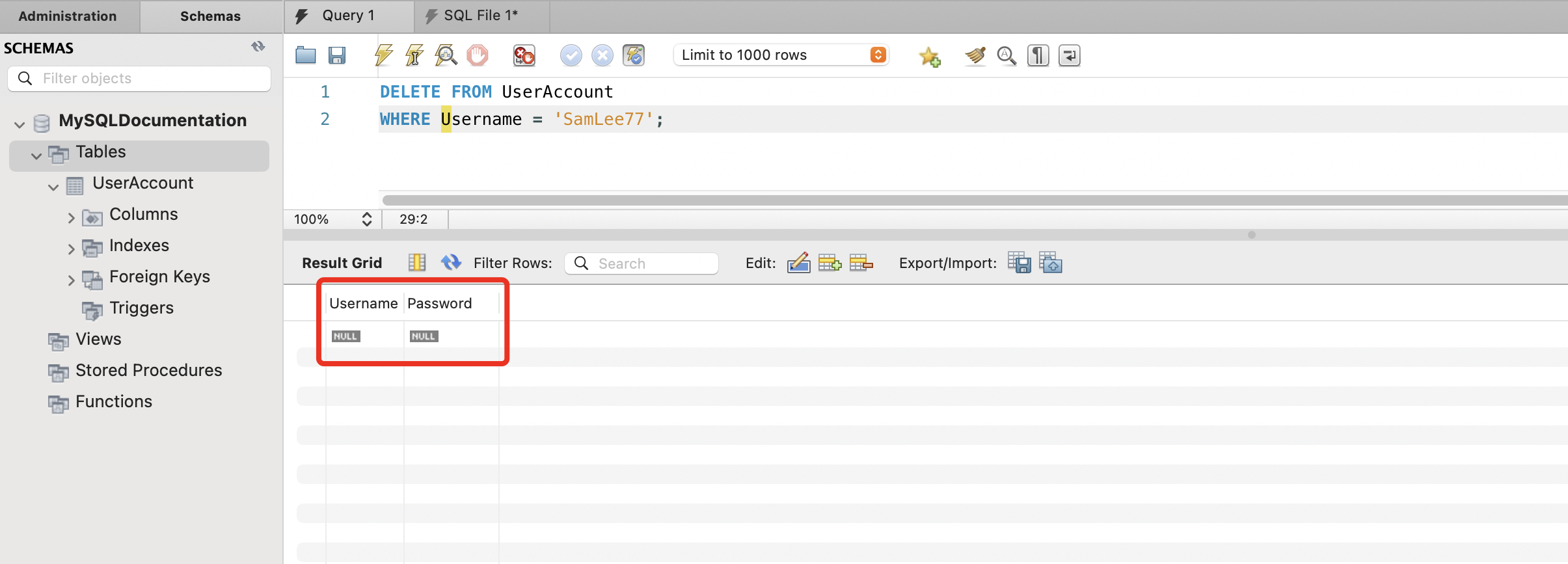Run the statement under cursor lightning icon

414,55
